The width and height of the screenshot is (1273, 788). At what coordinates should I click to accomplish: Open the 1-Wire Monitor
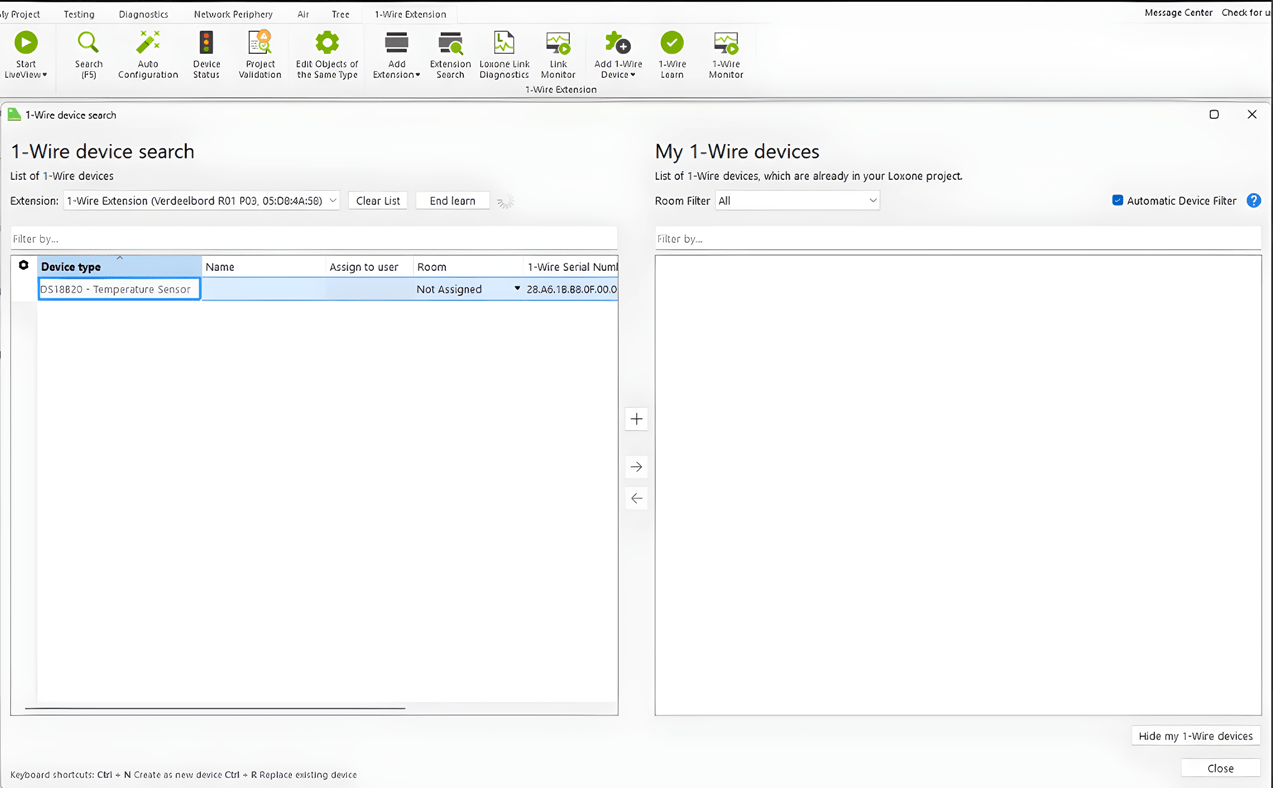coord(726,54)
